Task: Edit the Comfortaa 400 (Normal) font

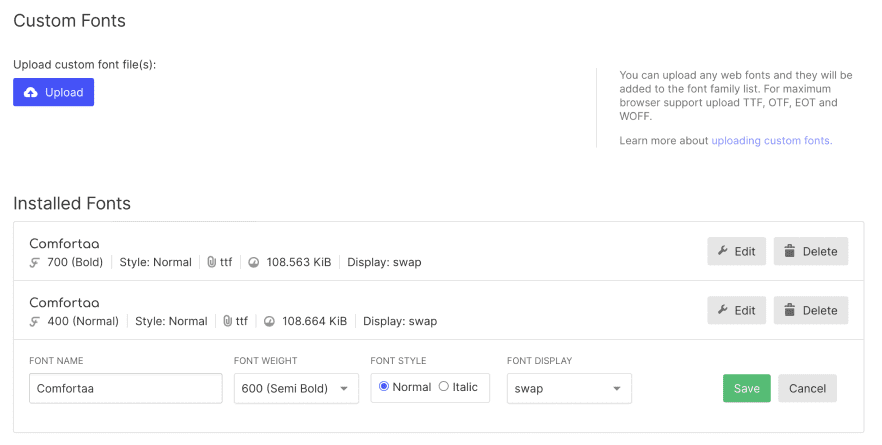Action: coord(736,311)
